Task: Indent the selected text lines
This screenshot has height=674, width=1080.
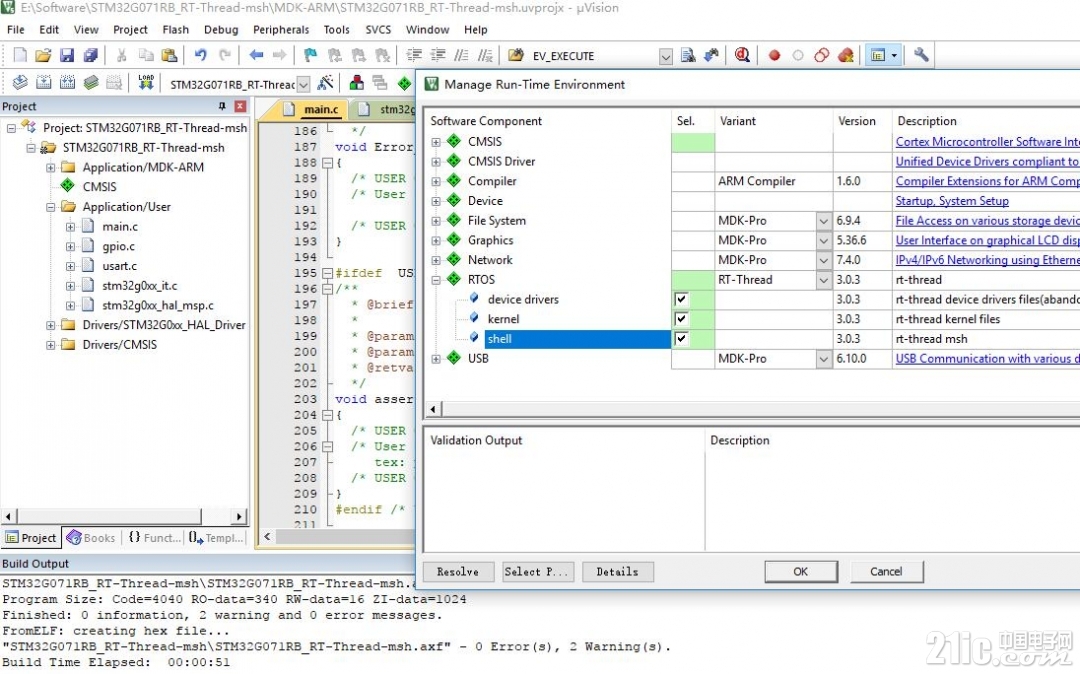Action: [x=414, y=55]
